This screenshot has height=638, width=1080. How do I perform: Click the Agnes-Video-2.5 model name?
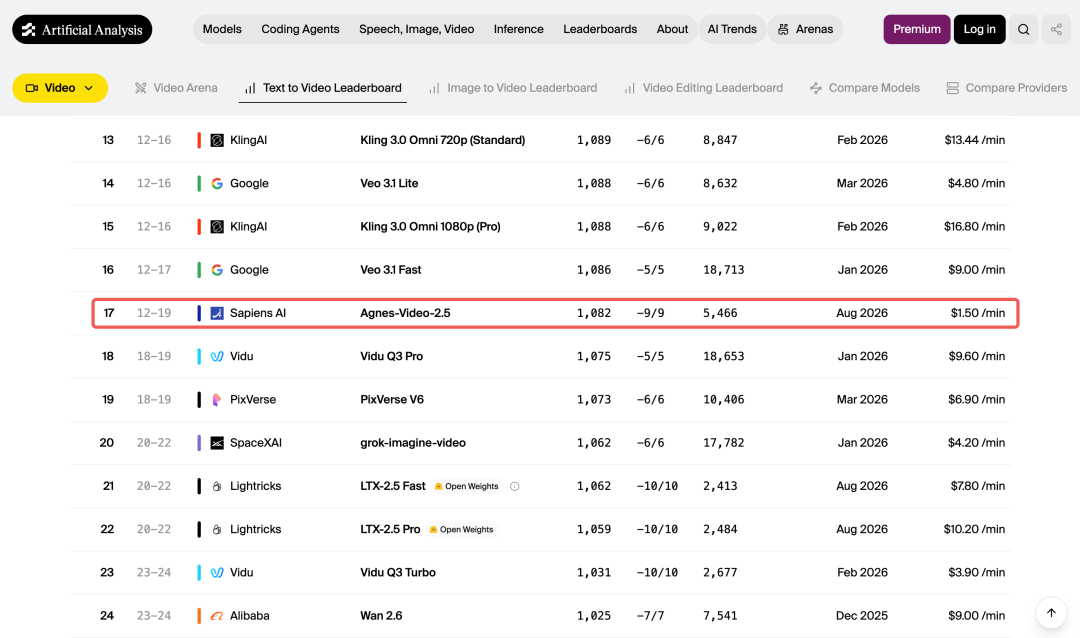(x=405, y=313)
